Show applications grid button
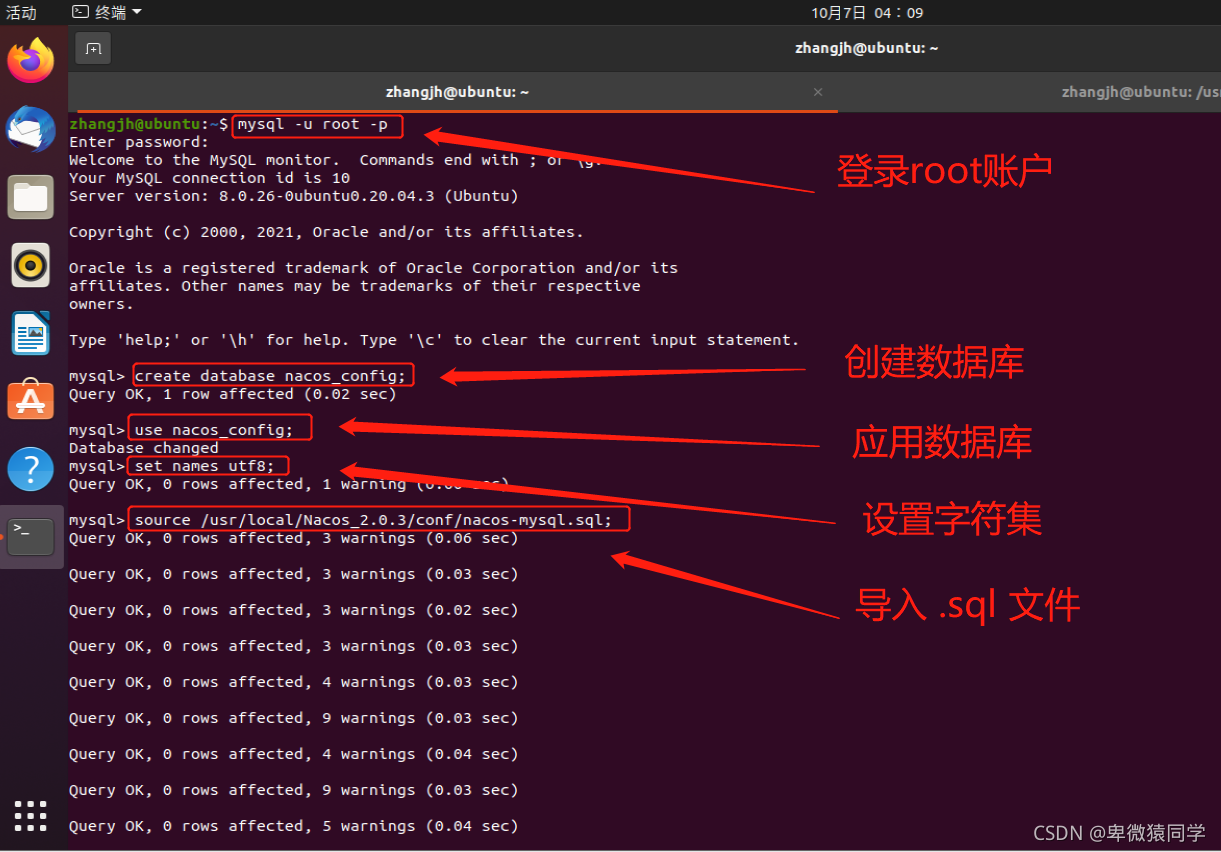This screenshot has height=852, width=1221. click(31, 816)
